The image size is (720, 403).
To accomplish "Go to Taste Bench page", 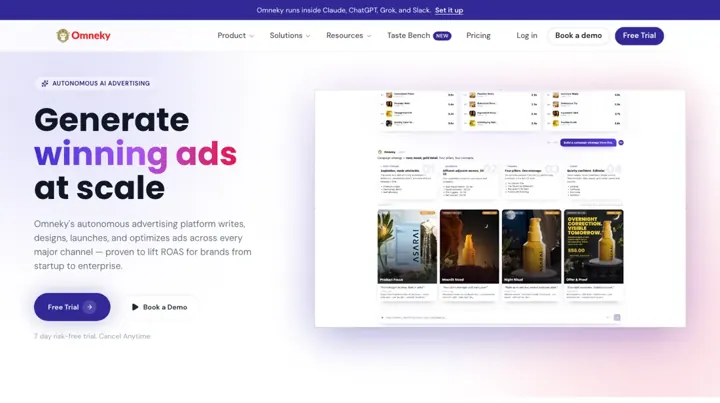I will (x=409, y=35).
